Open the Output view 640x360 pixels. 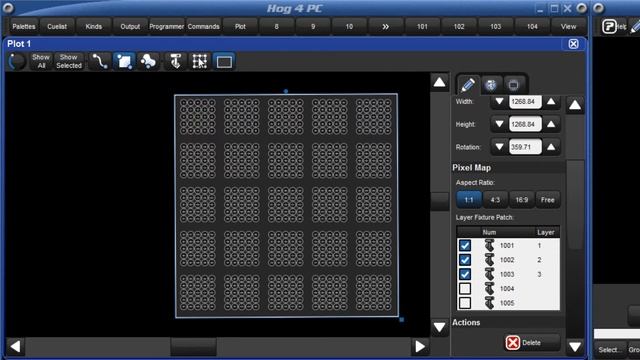tap(130, 27)
